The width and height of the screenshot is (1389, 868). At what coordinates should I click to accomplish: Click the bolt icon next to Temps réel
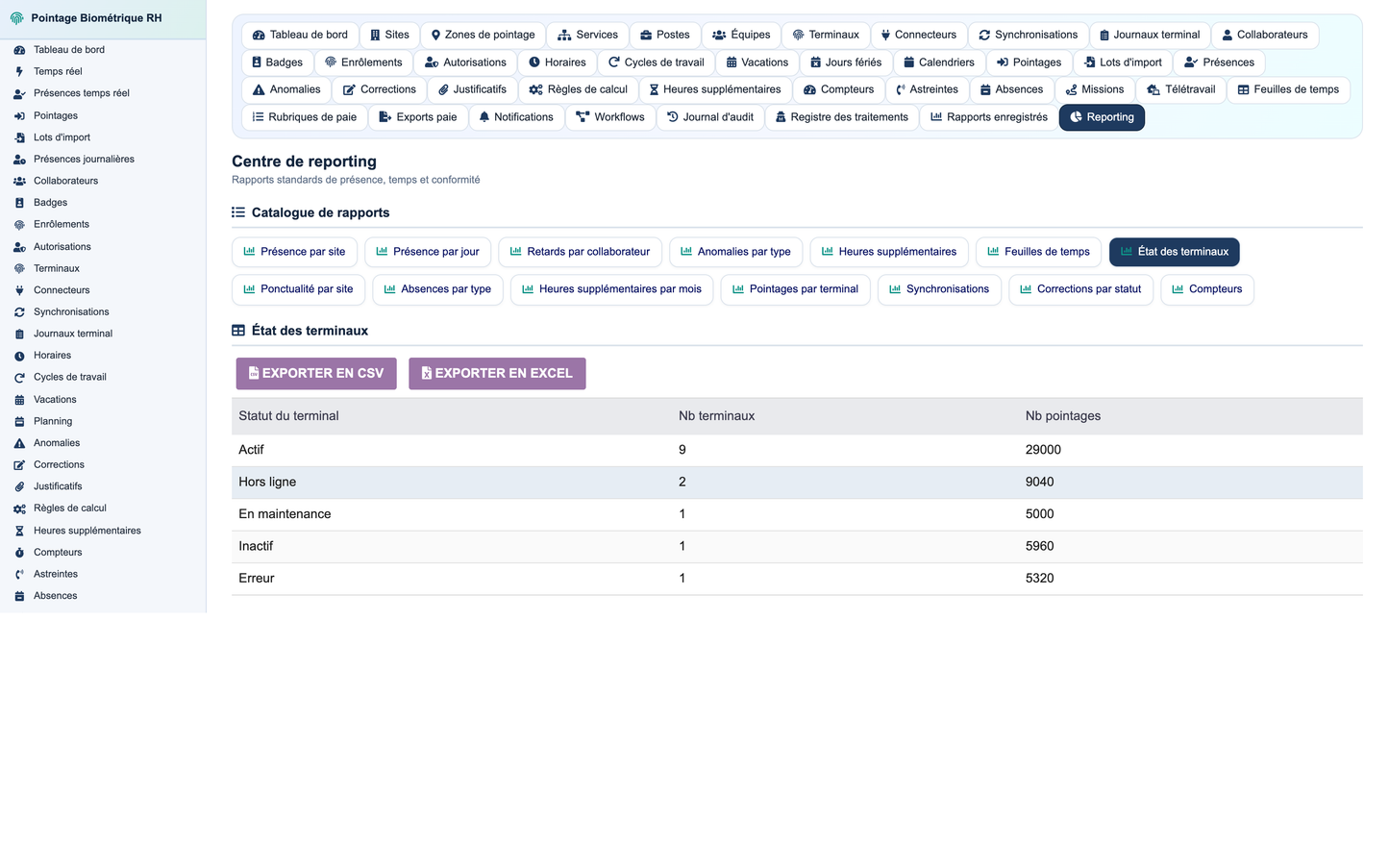(19, 71)
